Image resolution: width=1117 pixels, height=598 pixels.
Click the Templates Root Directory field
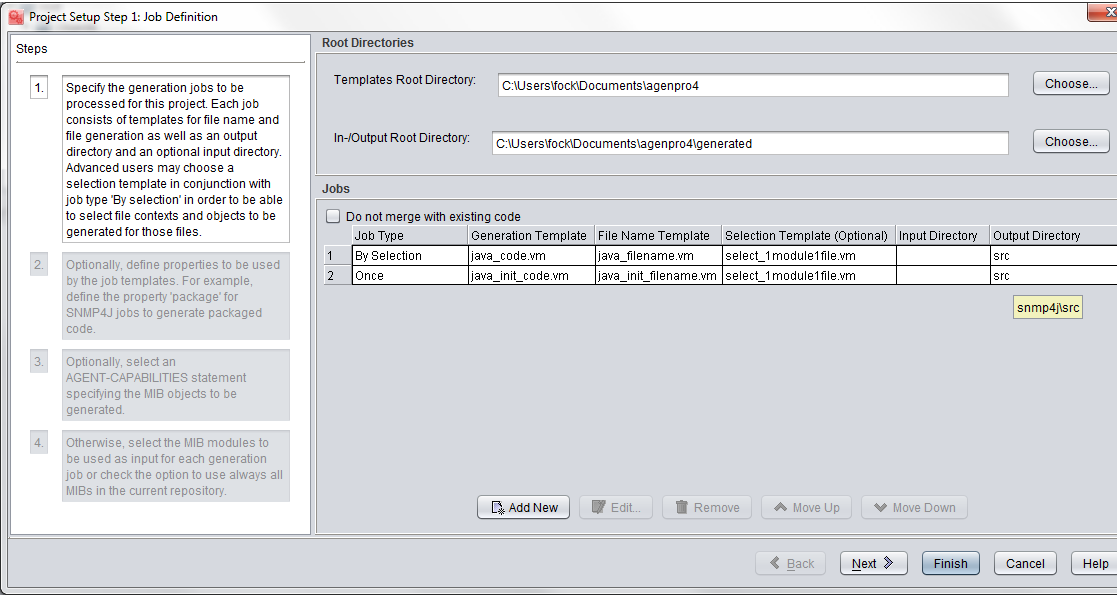753,86
